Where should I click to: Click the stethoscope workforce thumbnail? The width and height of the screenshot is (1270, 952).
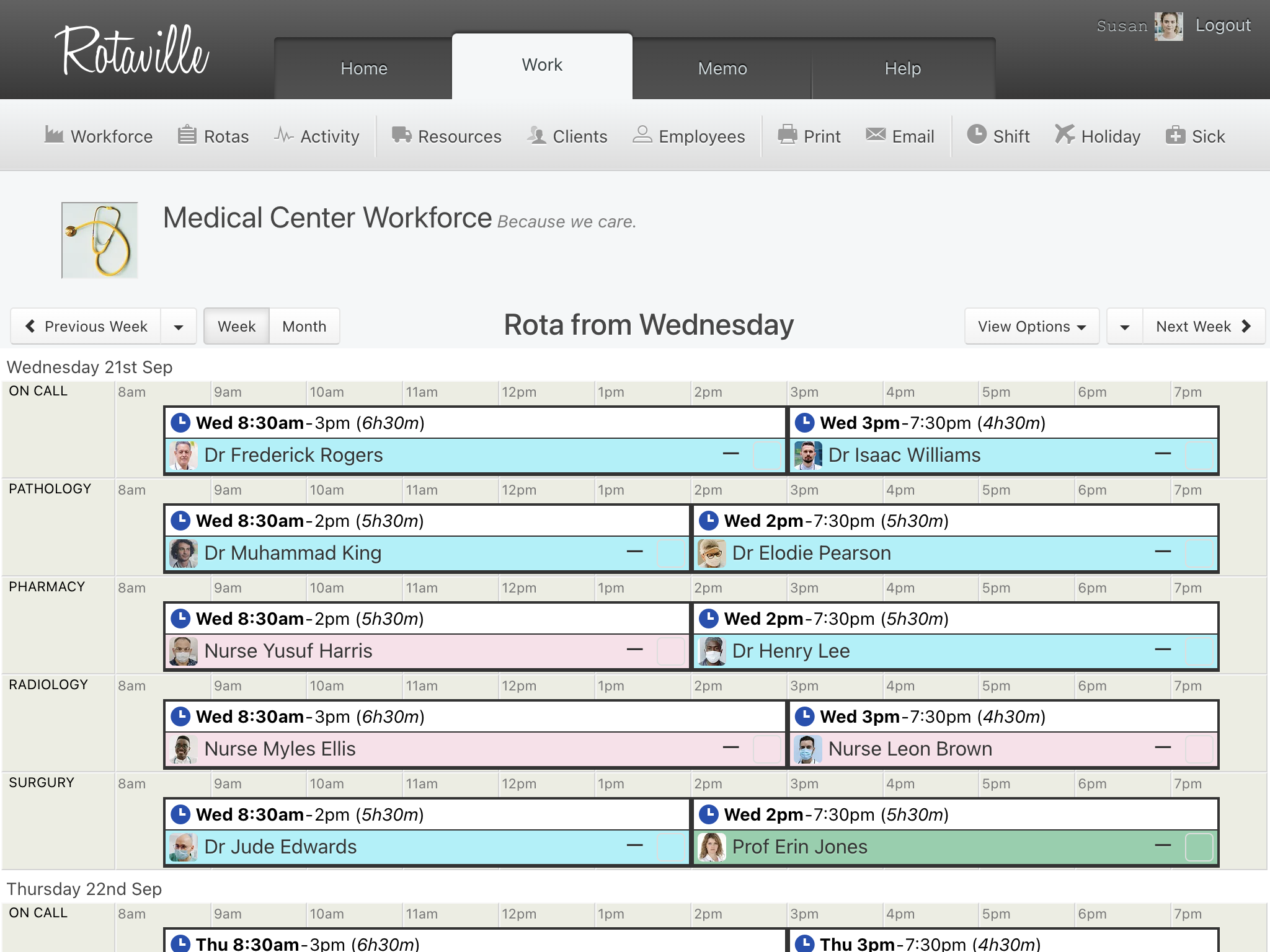99,240
